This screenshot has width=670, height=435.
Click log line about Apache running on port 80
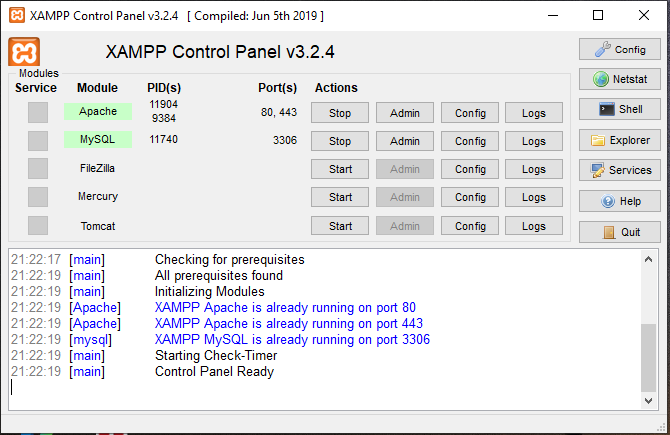tap(285, 308)
